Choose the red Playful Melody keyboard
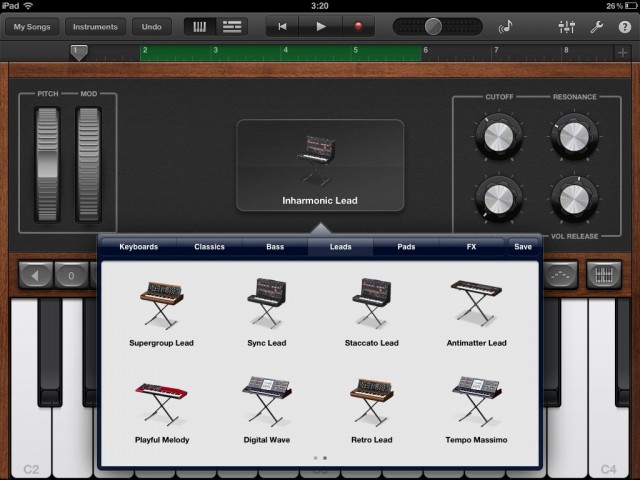The image size is (640, 480). (161, 400)
